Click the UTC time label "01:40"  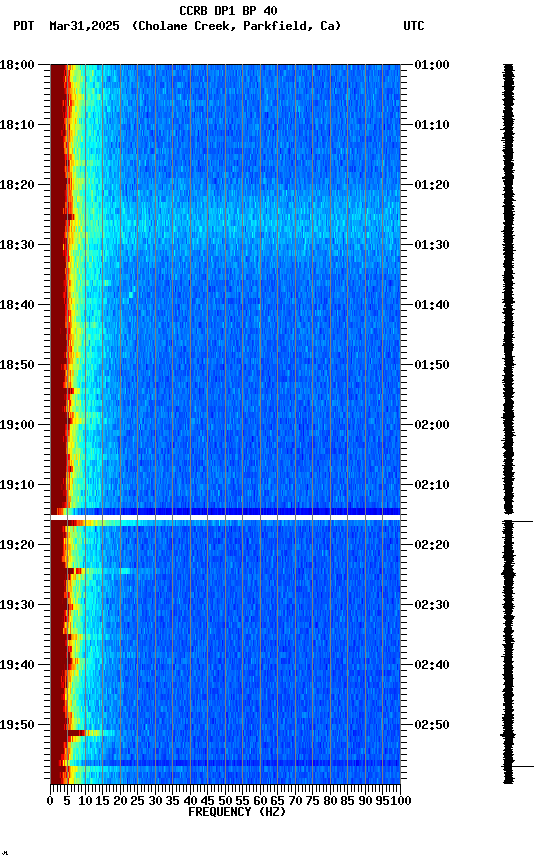pos(432,305)
